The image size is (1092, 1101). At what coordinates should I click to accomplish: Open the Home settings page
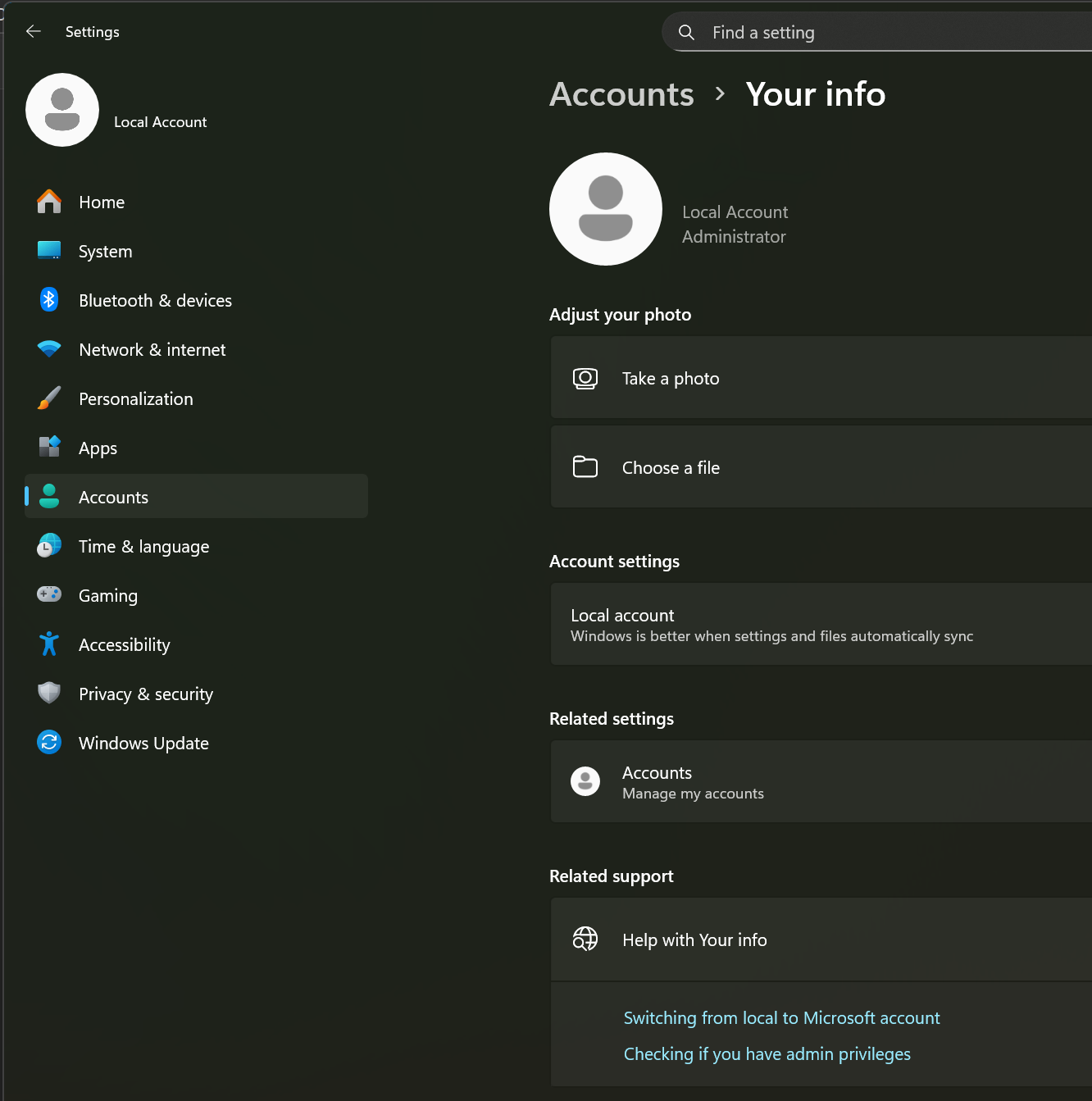pos(197,202)
